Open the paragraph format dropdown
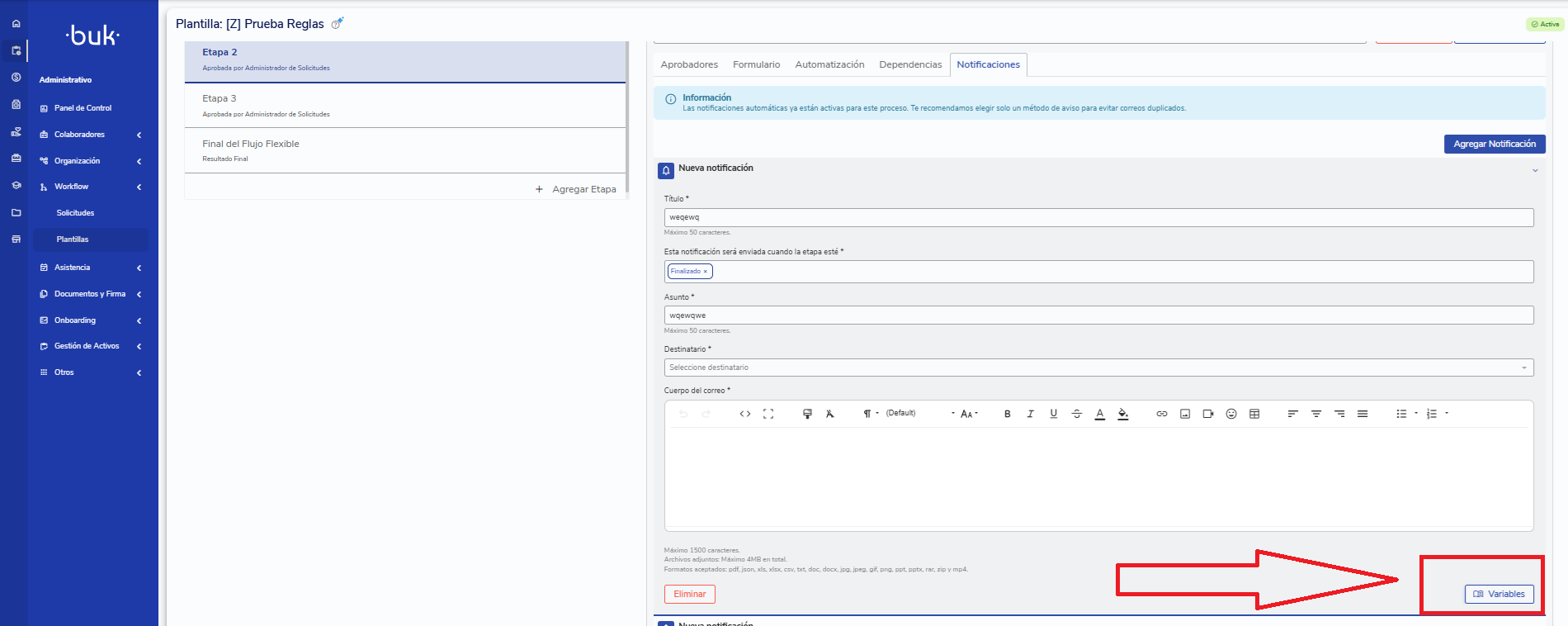Viewport: 1568px width, 626px height. (x=871, y=414)
